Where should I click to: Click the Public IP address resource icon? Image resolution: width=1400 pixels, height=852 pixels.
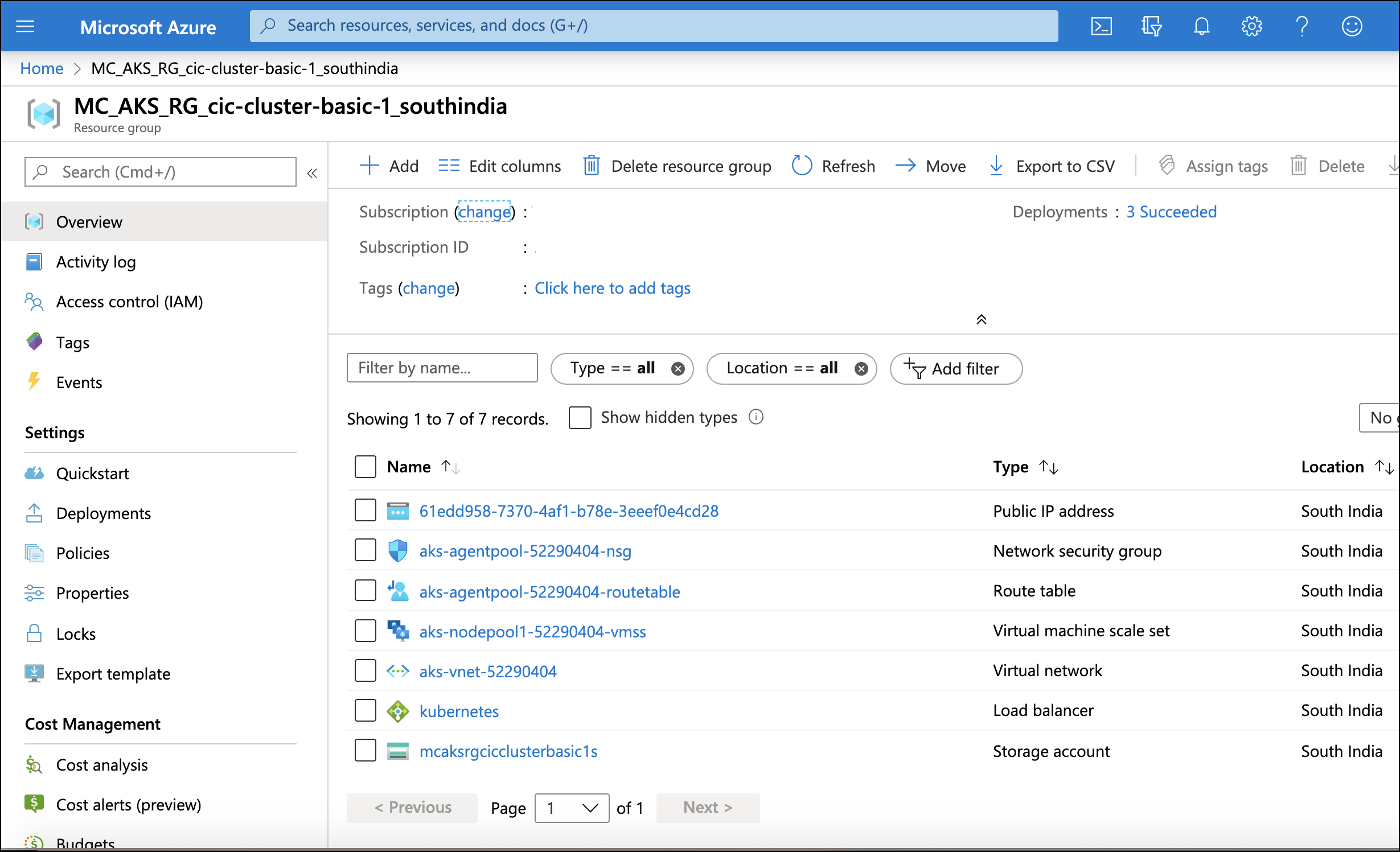(398, 511)
